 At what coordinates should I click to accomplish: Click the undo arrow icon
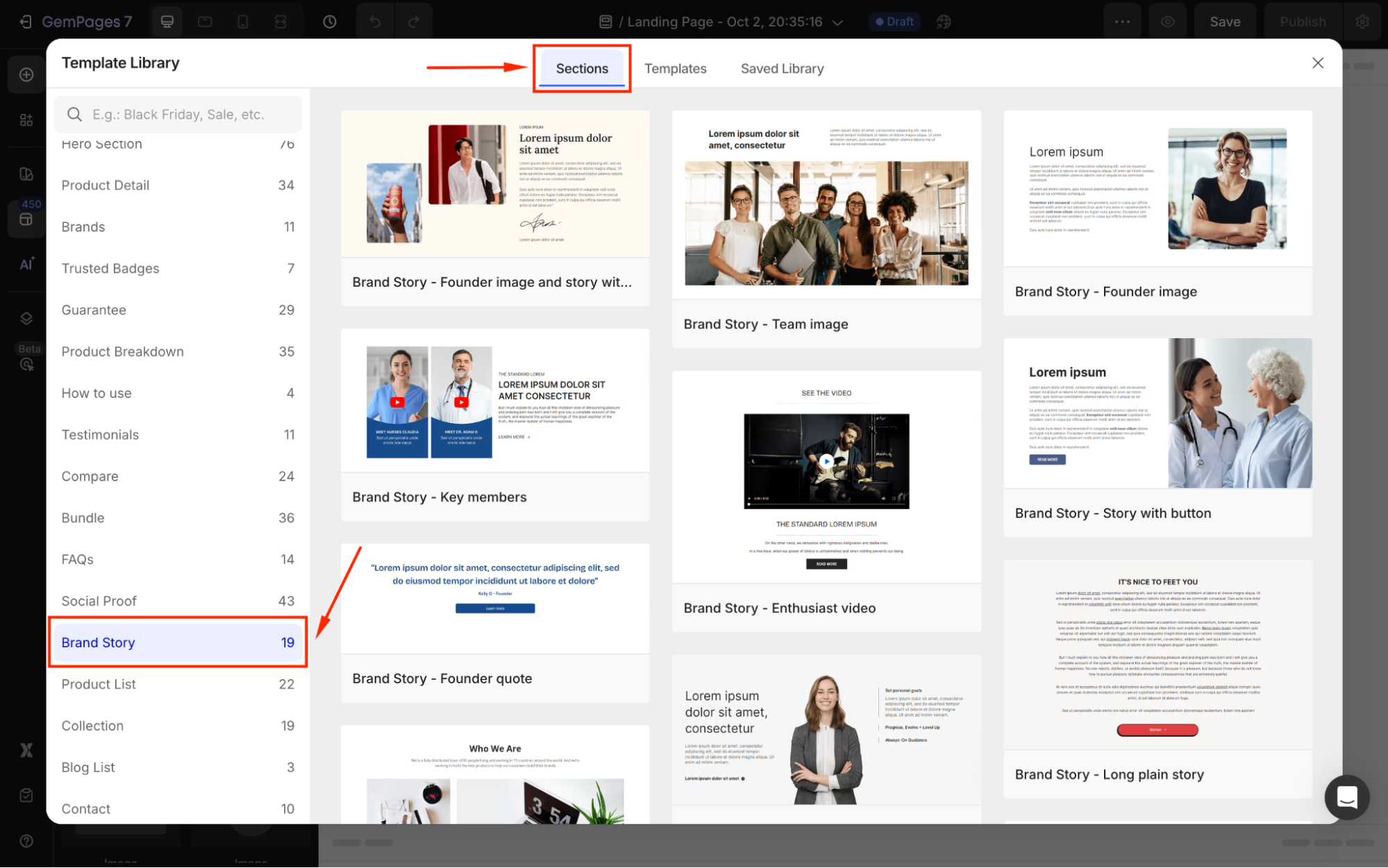(x=375, y=22)
